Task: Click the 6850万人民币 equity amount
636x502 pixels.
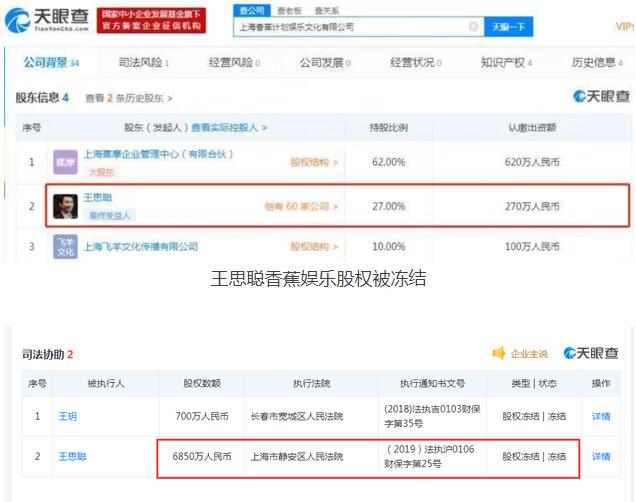Action: tap(202, 457)
